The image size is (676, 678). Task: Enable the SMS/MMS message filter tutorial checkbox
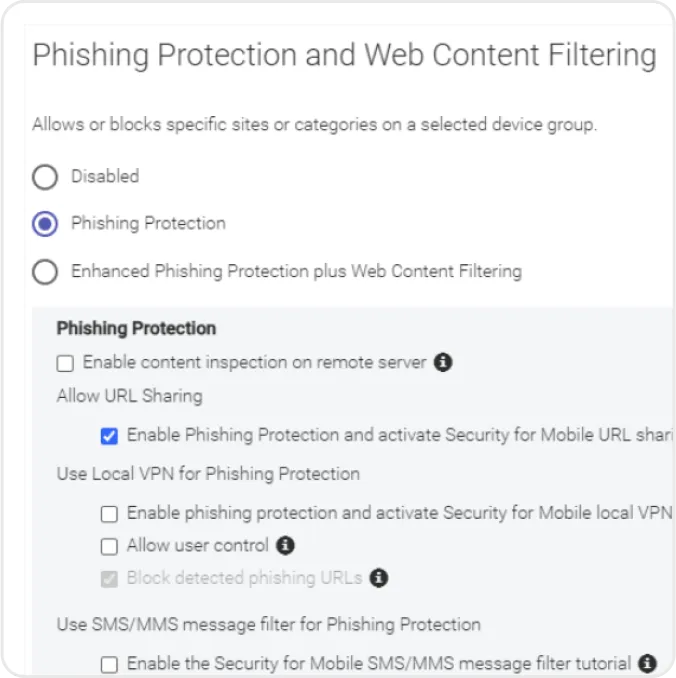[109, 664]
